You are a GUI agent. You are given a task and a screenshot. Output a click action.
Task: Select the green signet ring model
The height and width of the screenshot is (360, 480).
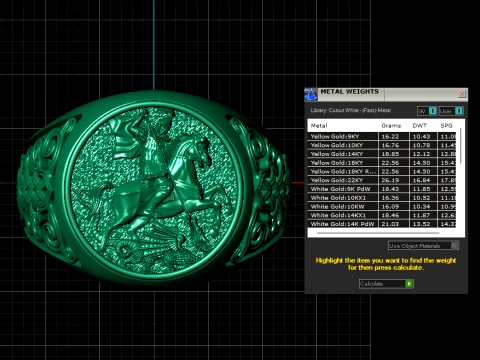pos(153,187)
